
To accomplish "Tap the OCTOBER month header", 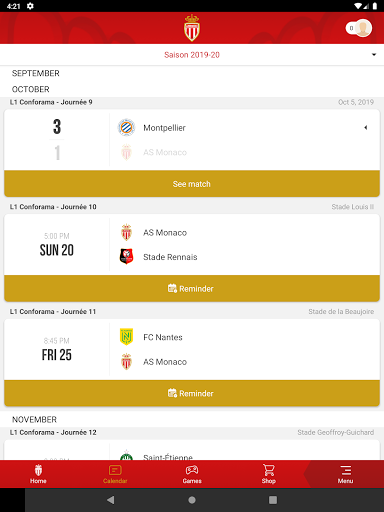I will pos(31,89).
